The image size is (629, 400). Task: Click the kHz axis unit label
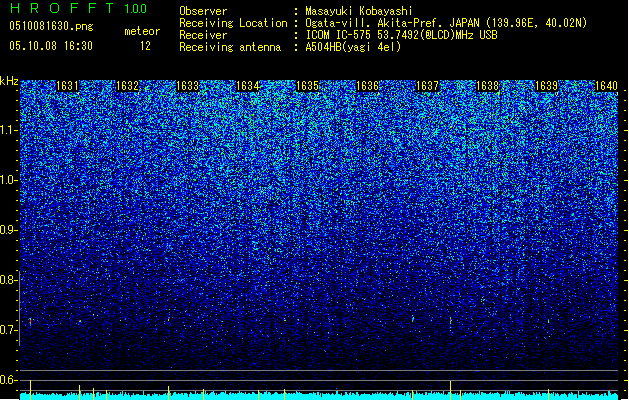click(9, 81)
